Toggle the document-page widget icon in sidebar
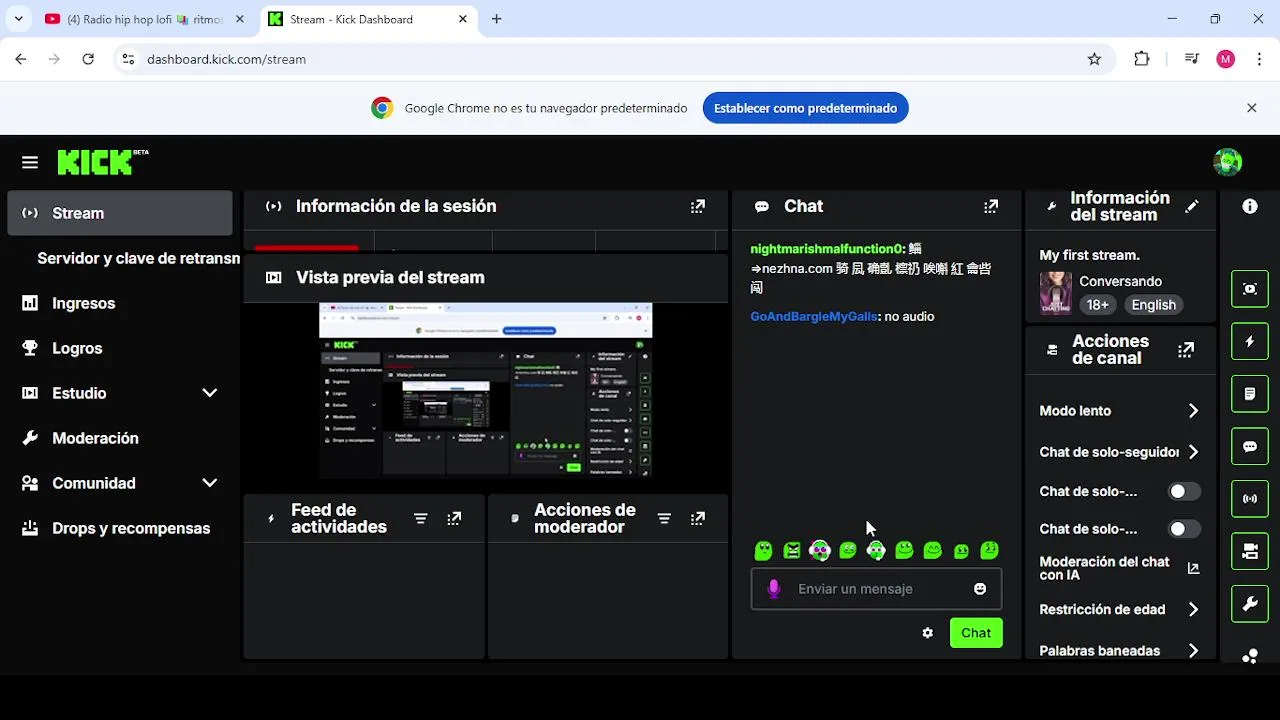The width and height of the screenshot is (1280, 720). point(1250,394)
